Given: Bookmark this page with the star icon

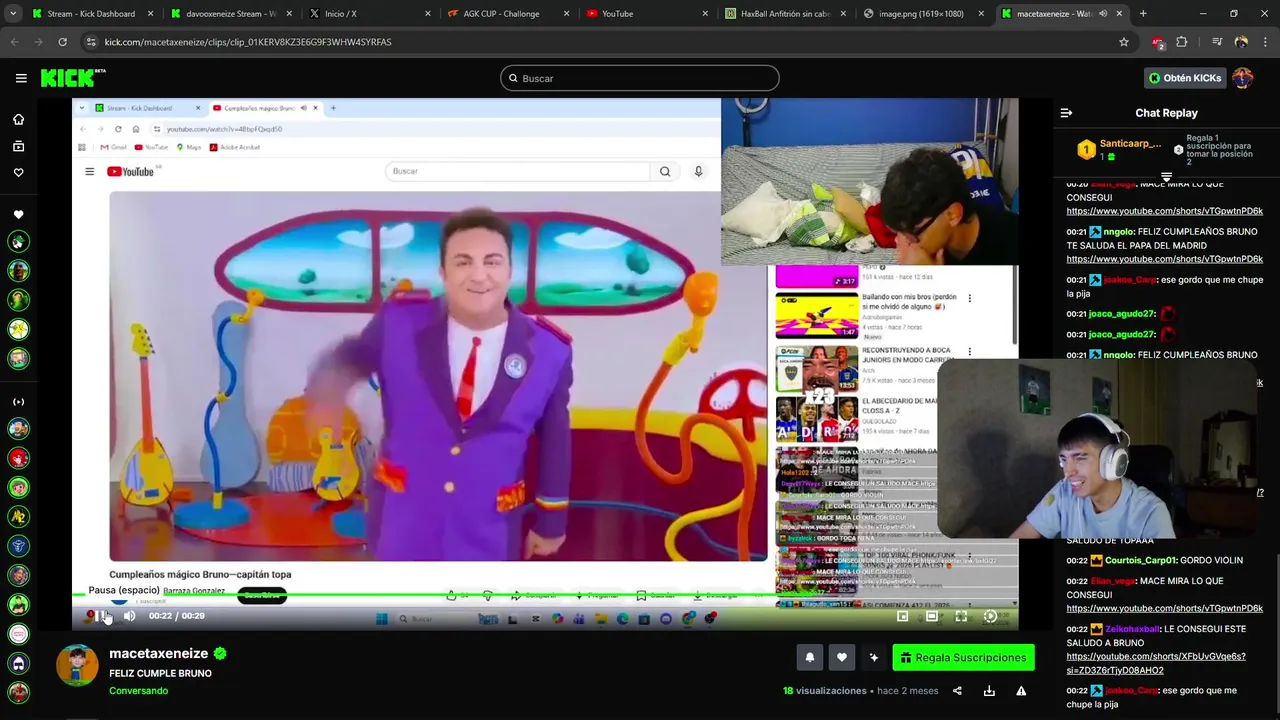Looking at the screenshot, I should [x=1124, y=42].
